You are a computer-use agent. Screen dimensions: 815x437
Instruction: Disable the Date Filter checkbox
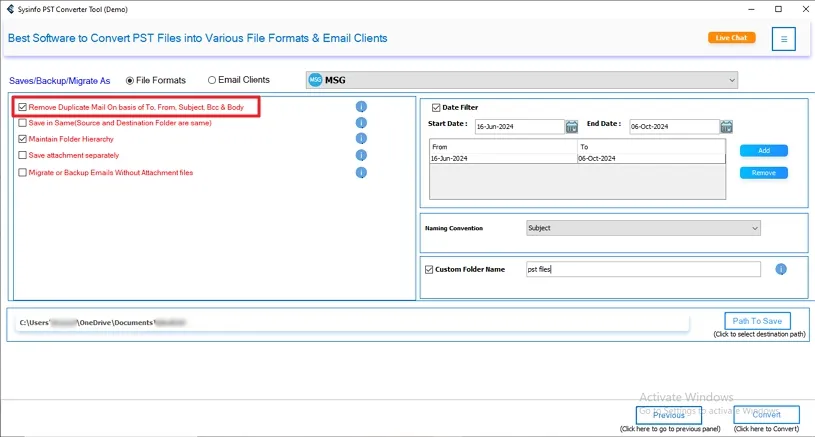point(436,108)
